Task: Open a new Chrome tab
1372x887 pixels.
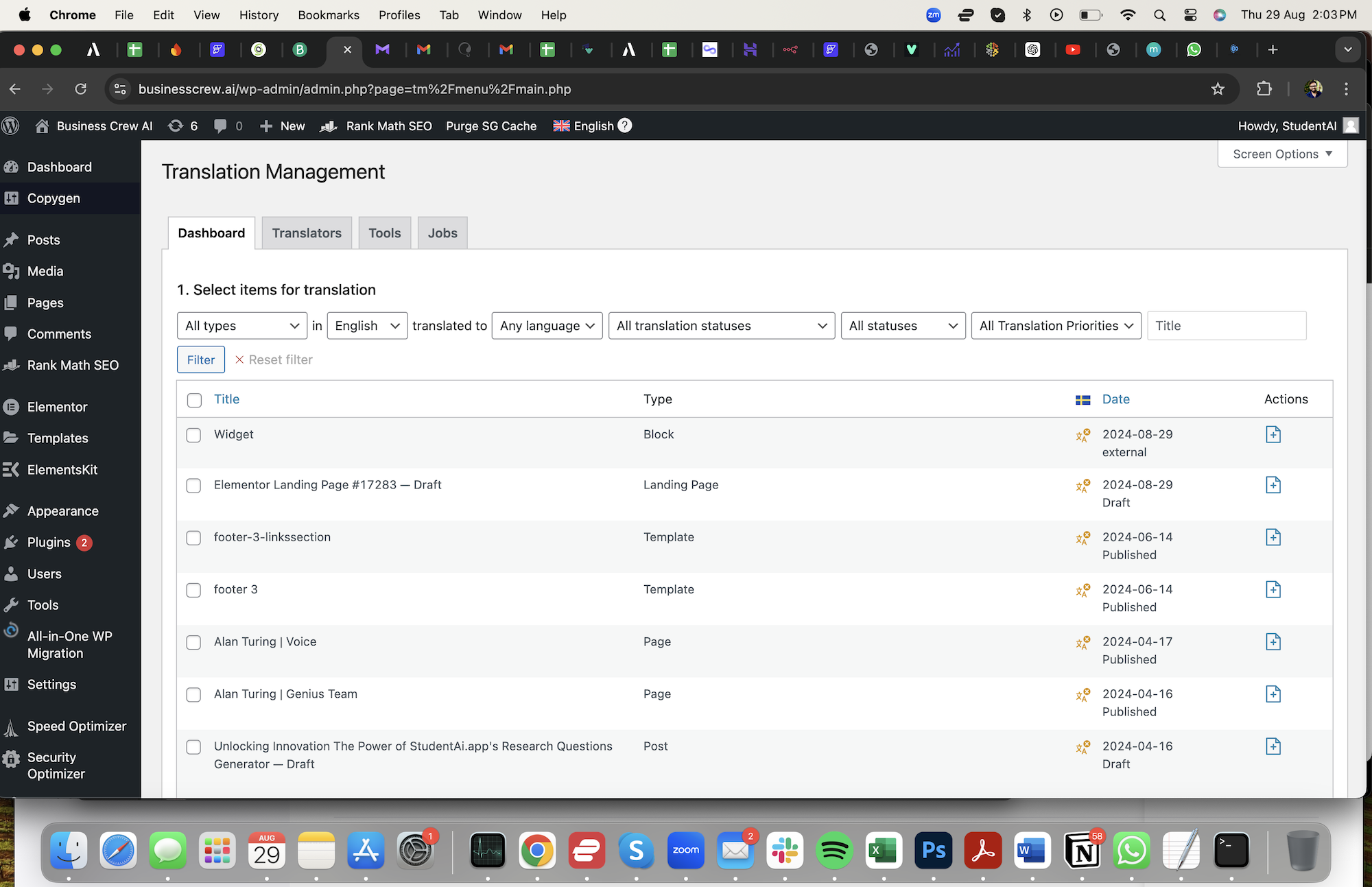Action: coord(1273,49)
